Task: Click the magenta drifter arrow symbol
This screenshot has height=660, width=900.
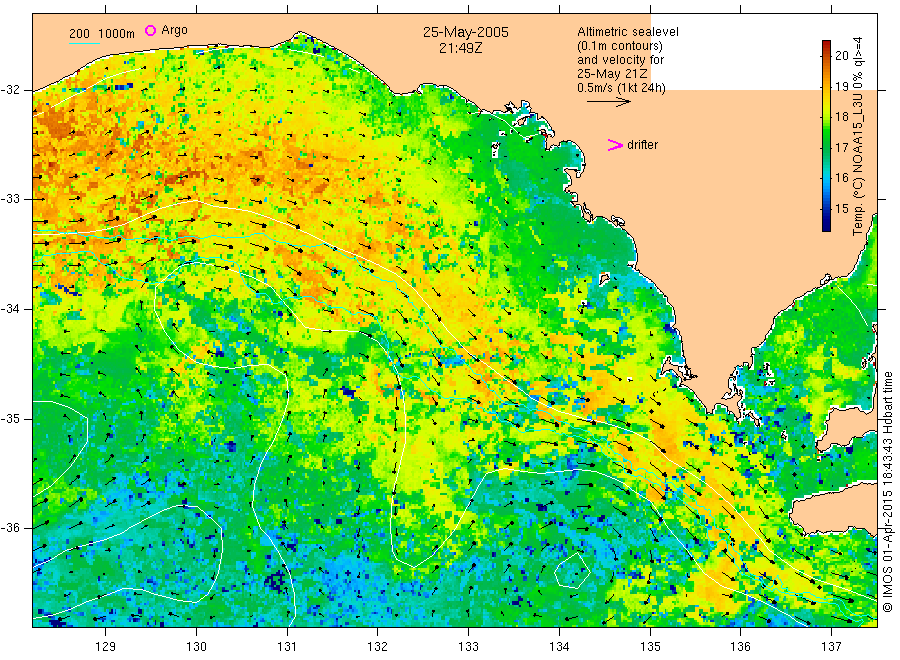Action: click(x=615, y=145)
